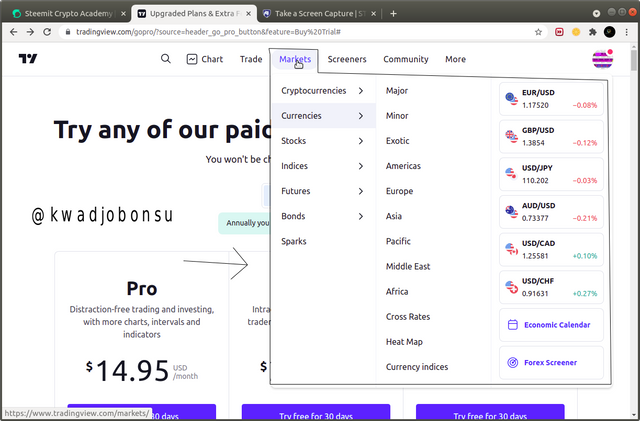
Task: Open Chrome three-dot menu
Action: 627,32
